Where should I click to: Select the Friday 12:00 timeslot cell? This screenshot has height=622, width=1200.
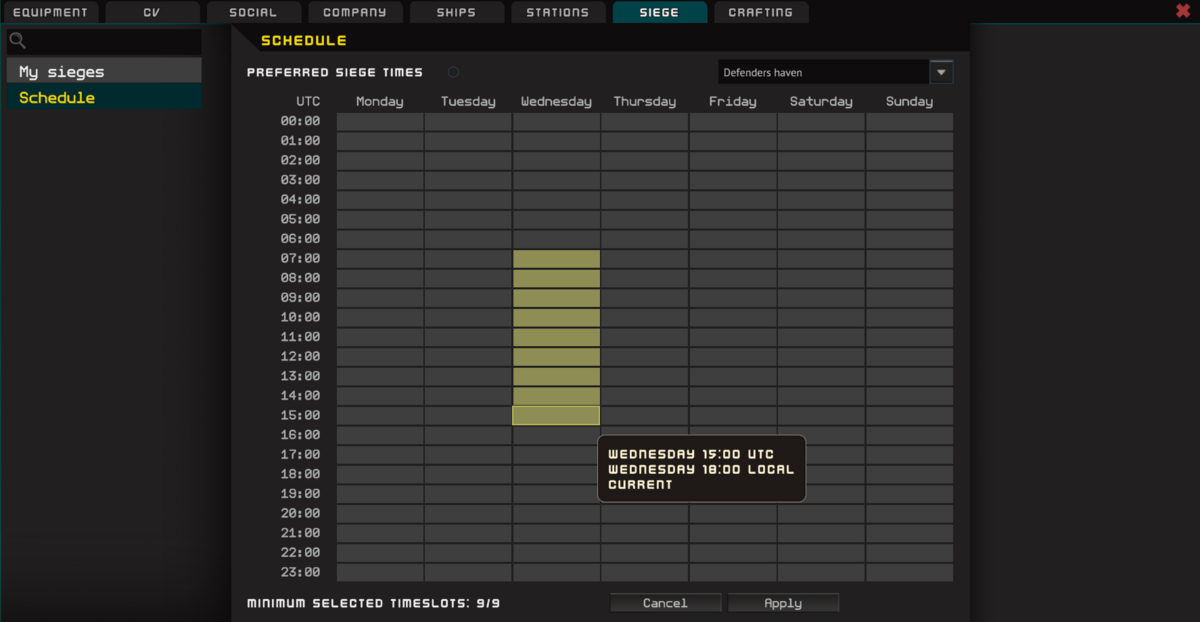(x=733, y=357)
